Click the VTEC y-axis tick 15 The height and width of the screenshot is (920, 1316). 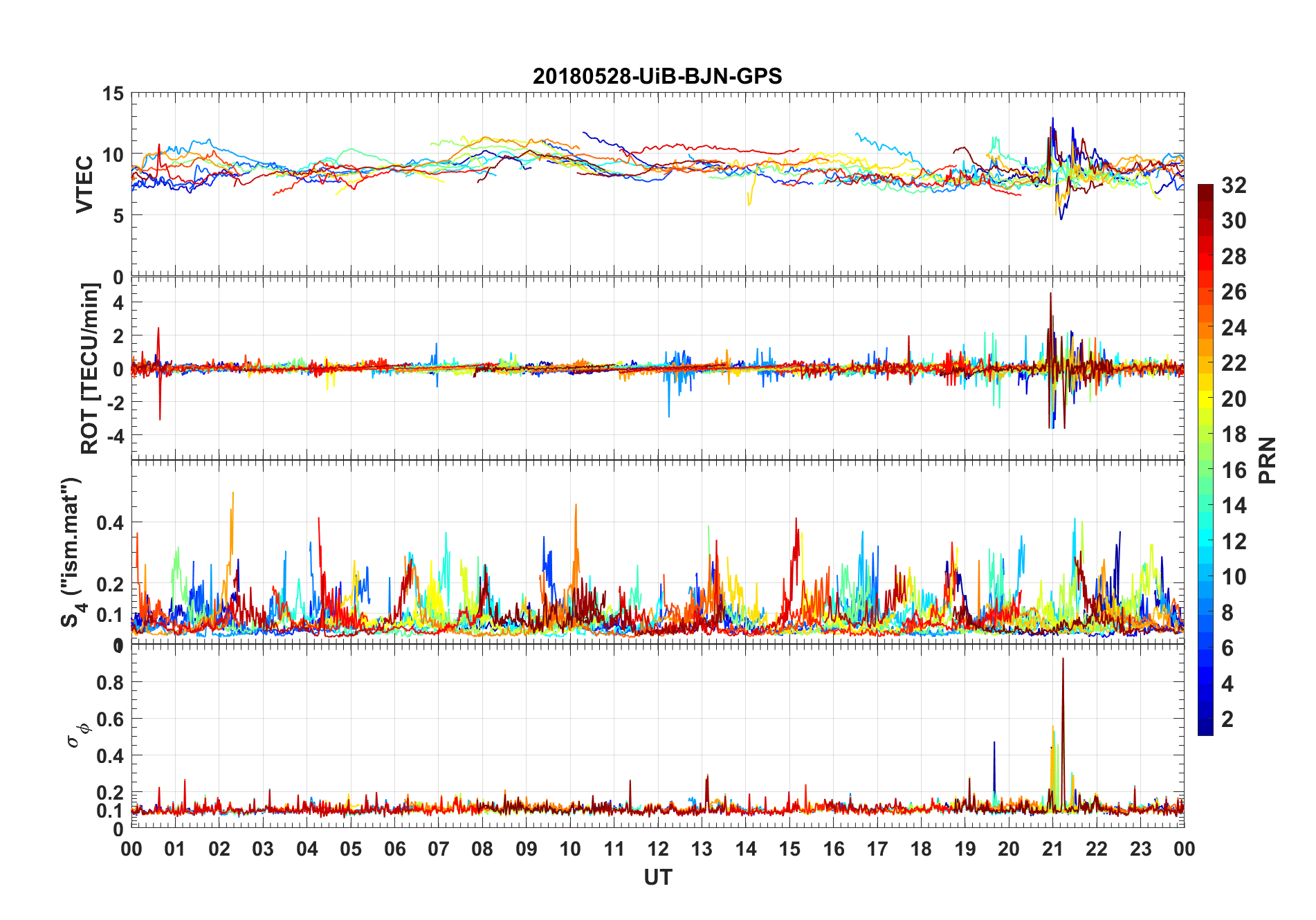click(x=112, y=94)
